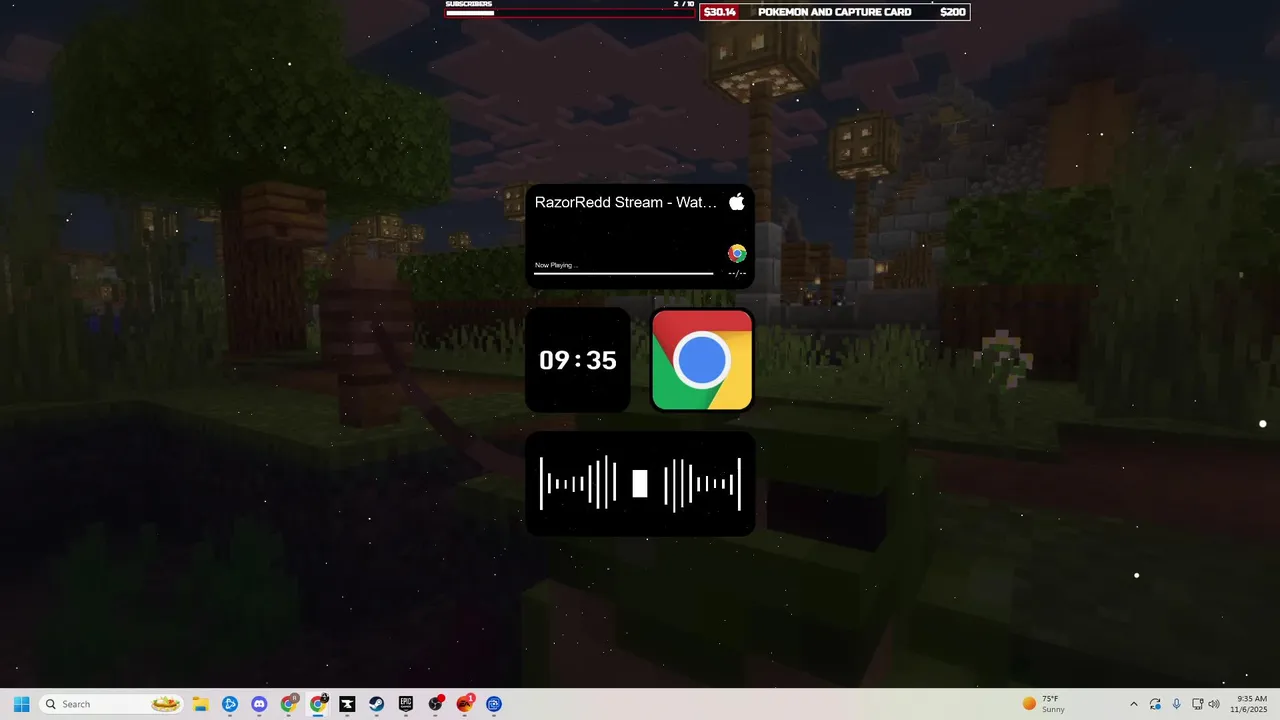
Task: Click the Now Playing progress bar
Action: 624,272
